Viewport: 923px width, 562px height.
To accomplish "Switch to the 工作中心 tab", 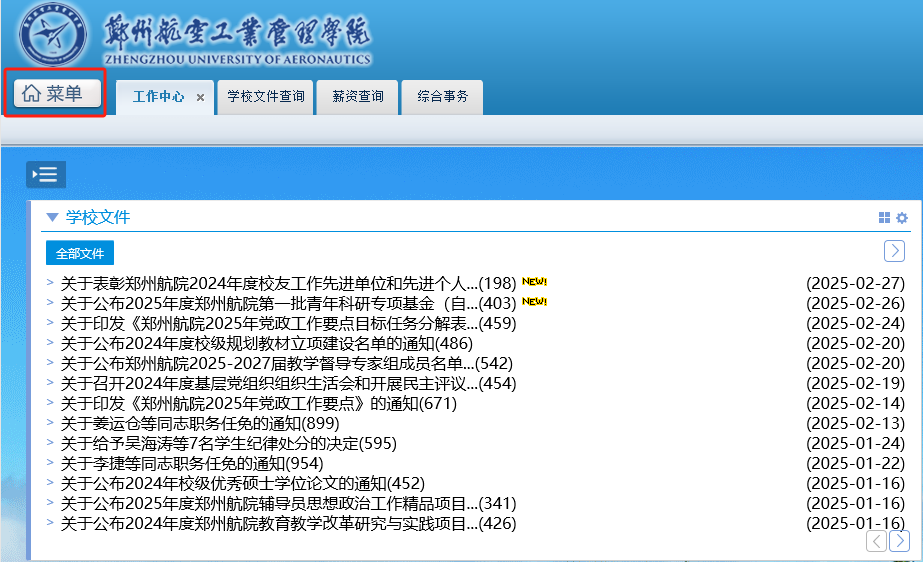I will click(158, 97).
